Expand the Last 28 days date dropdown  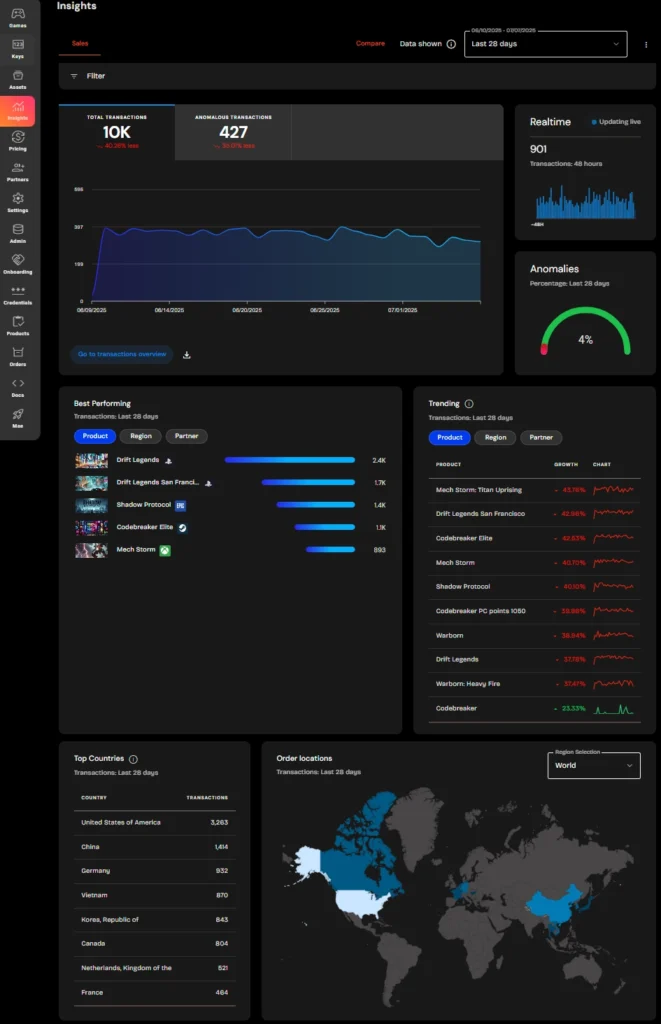545,44
